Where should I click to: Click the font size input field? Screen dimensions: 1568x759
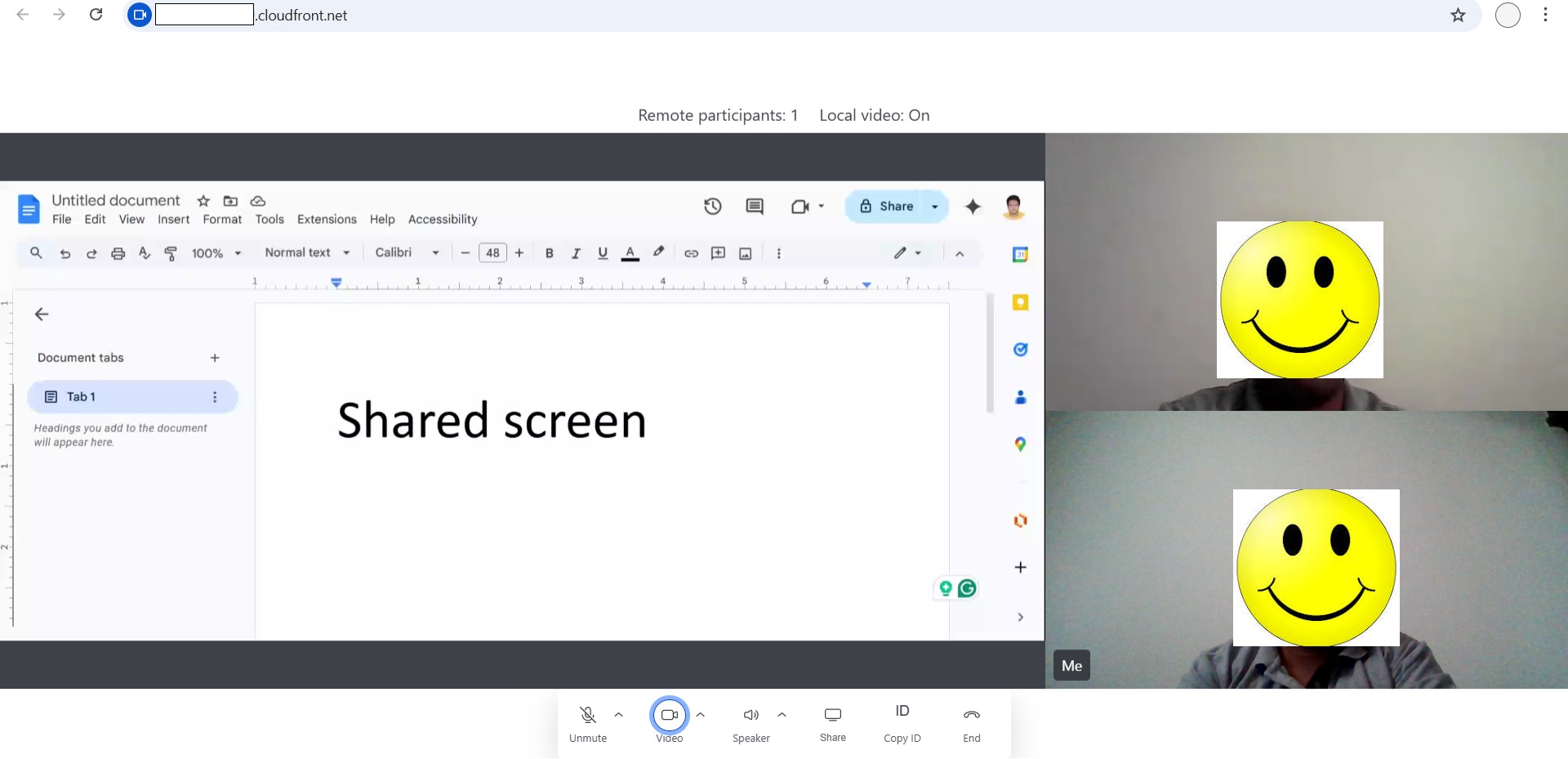(x=492, y=252)
